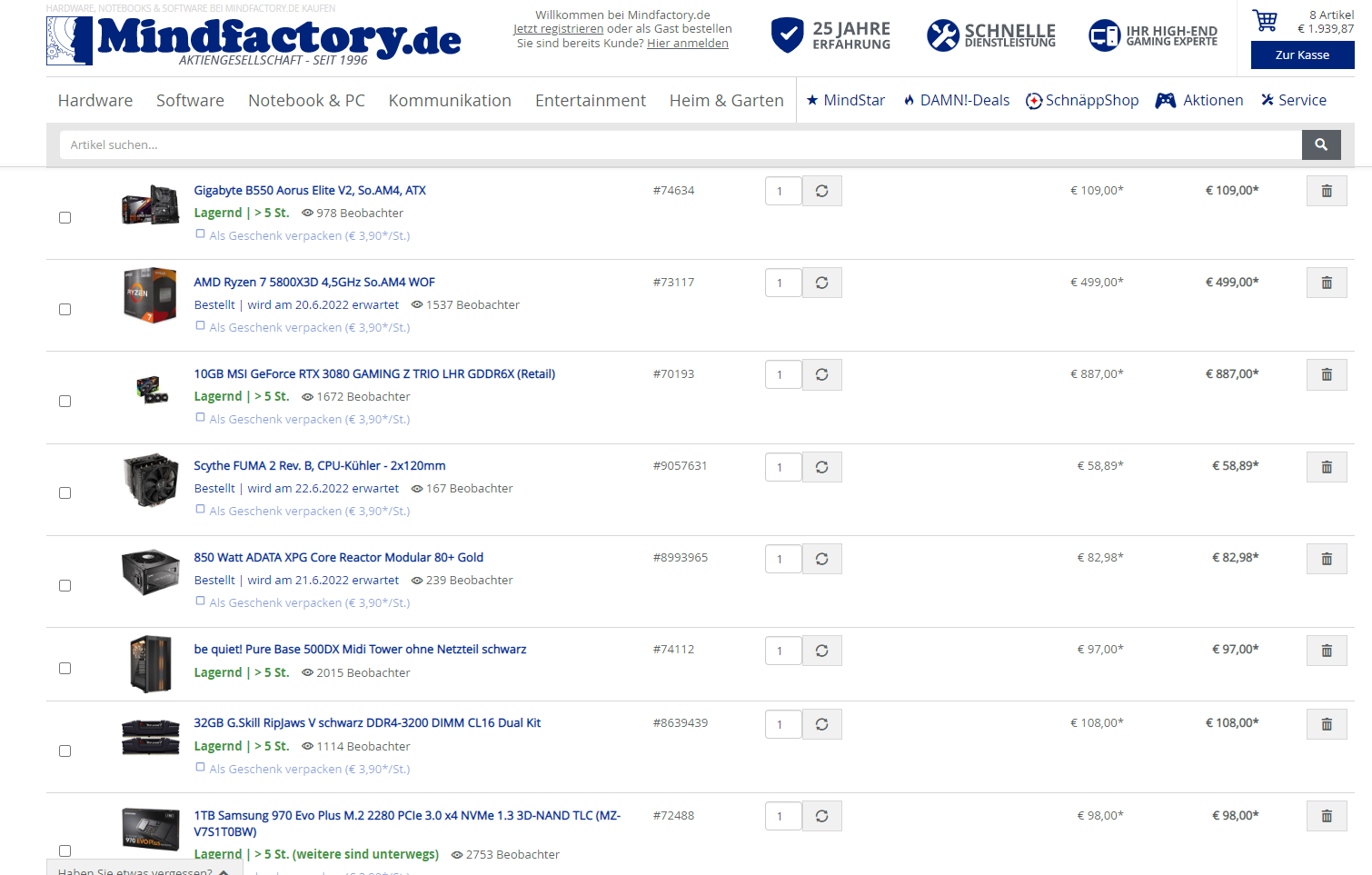Enable gift wrapping for G.Skill RipJaws V

(201, 768)
